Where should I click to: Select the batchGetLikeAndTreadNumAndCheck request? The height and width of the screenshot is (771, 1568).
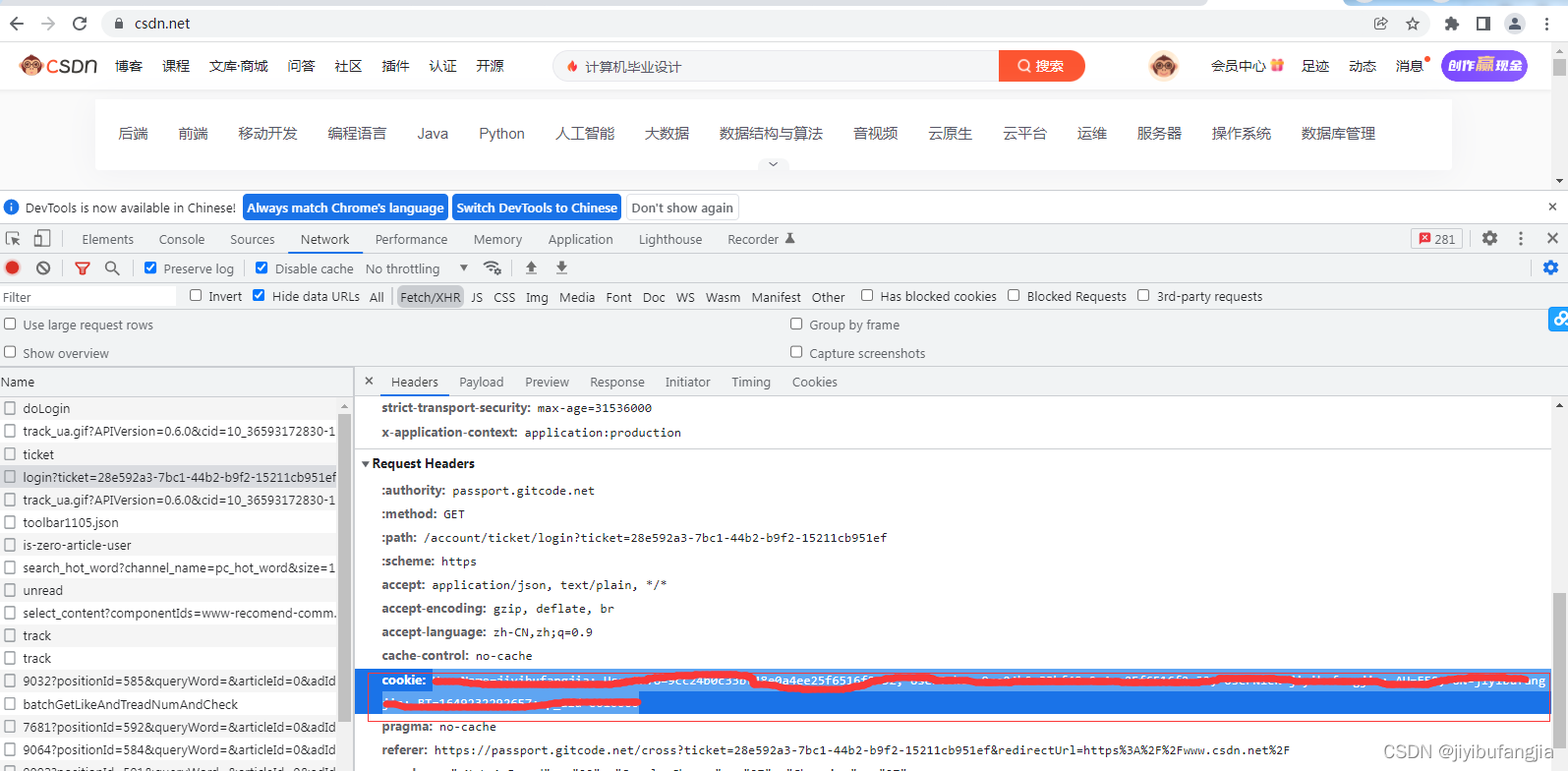(169, 704)
